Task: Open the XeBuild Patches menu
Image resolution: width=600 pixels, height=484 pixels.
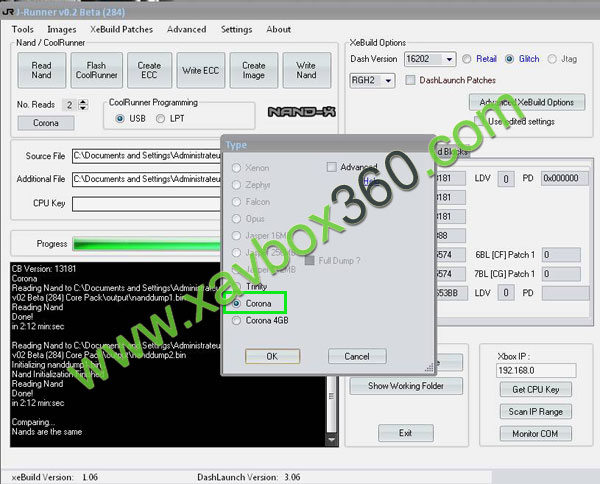Action: 121,29
